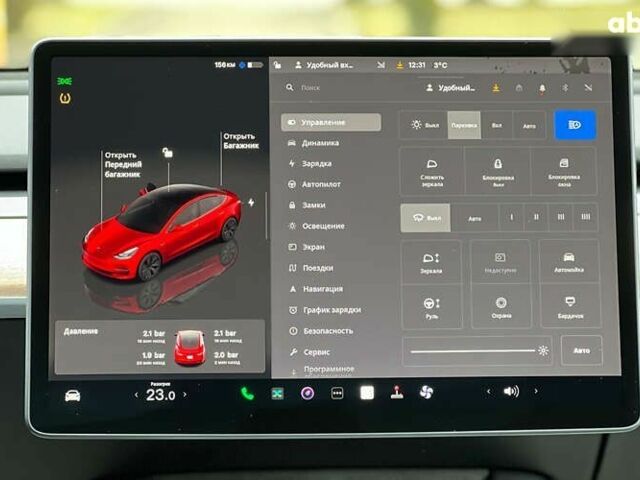Viewport: 640px width, 480px height.
Task: Tap Открыть Передний багажник label
Action: (x=123, y=165)
